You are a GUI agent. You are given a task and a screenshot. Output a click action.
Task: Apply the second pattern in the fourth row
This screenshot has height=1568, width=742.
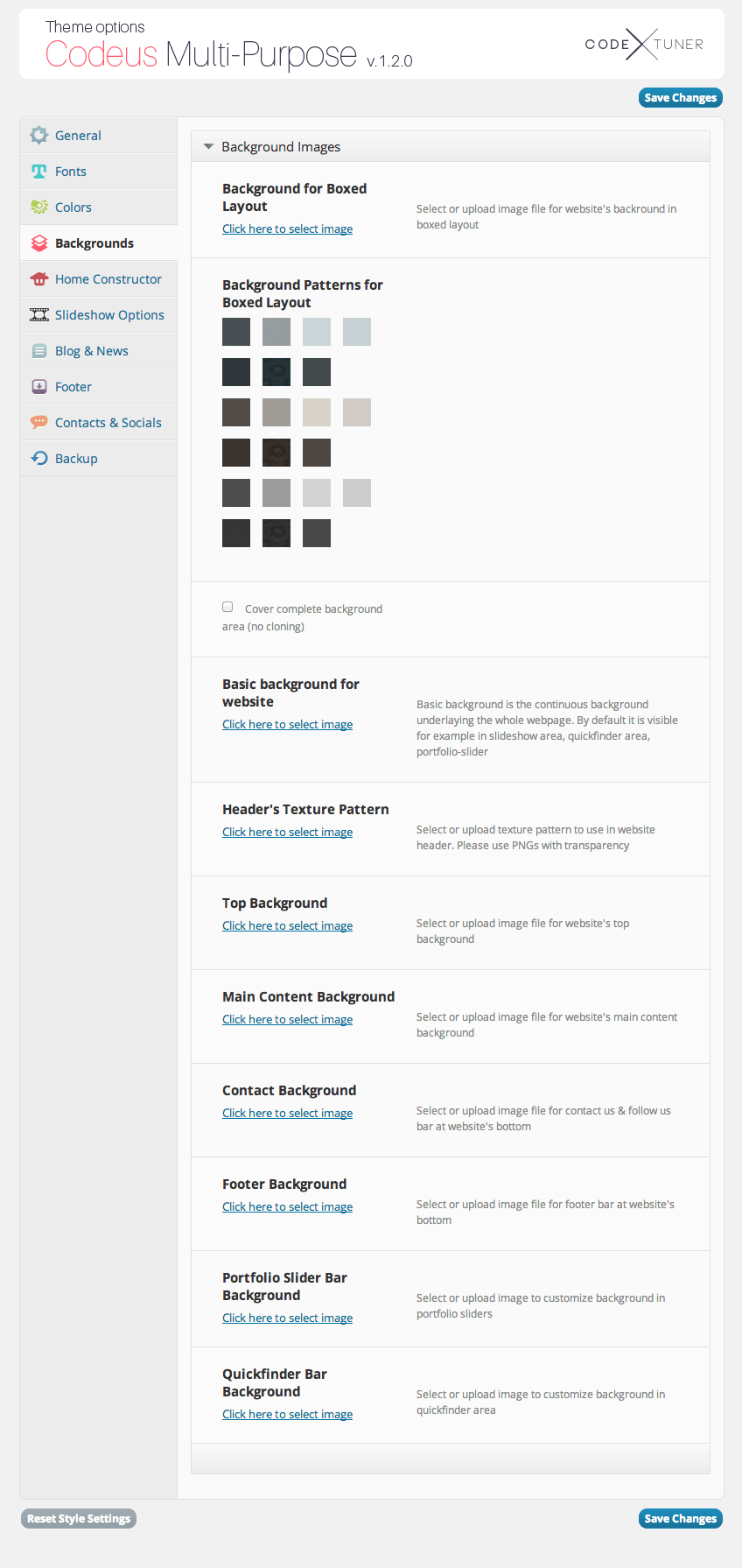[x=276, y=453]
